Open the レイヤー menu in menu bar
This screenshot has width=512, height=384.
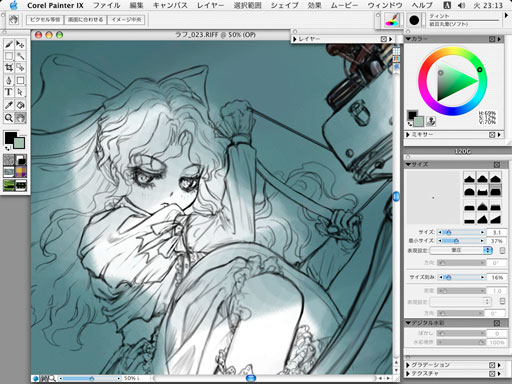pos(210,6)
